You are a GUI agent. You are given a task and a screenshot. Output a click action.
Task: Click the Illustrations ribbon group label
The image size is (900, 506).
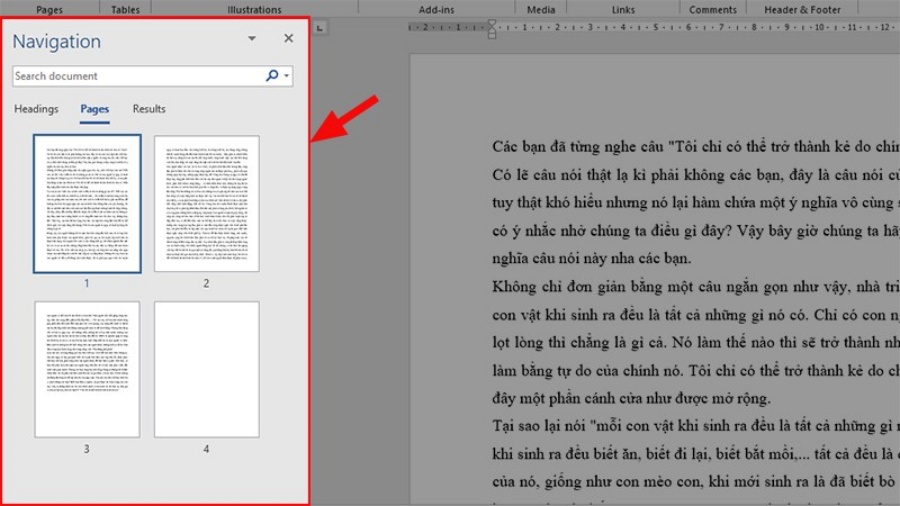coord(254,10)
